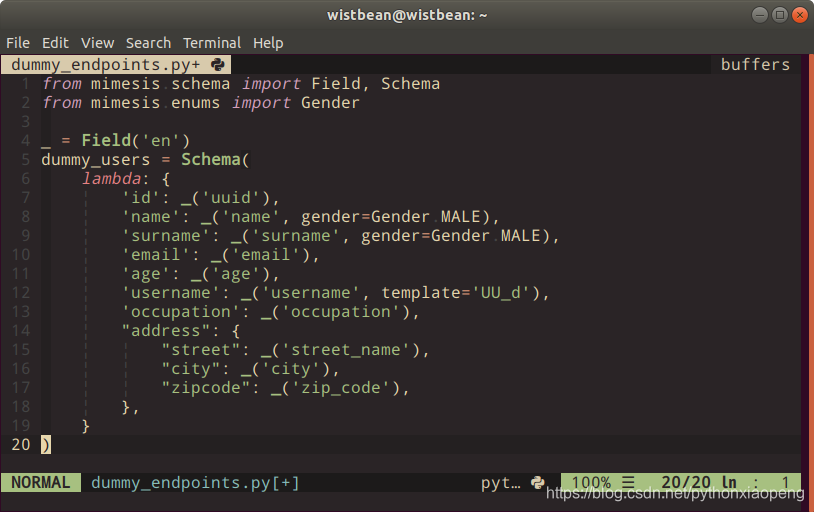Viewport: 814px width, 512px height.
Task: Click the 'age' key on line 11
Action: coord(146,274)
